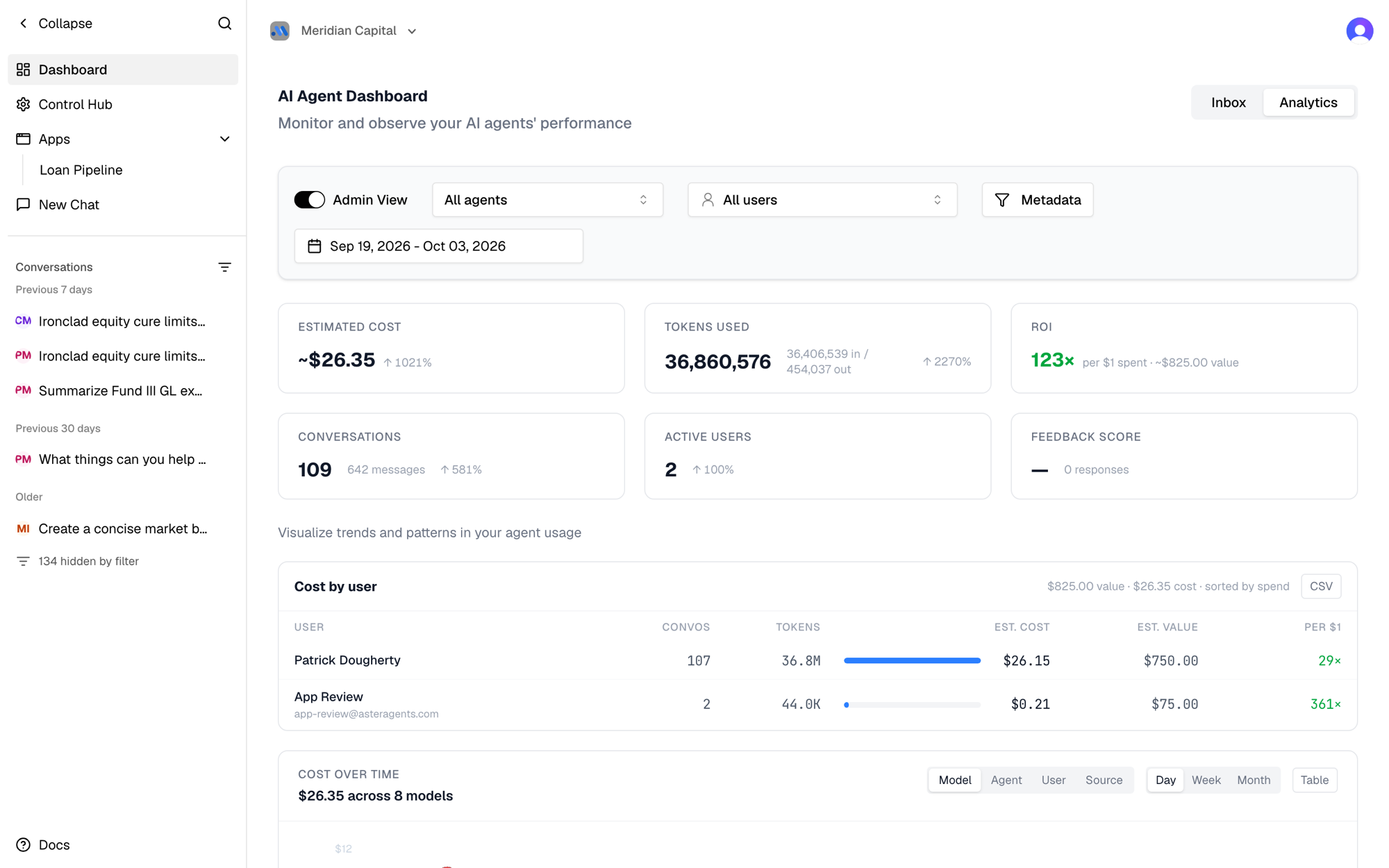
Task: Open the Conversations filter icon
Action: coord(224,267)
